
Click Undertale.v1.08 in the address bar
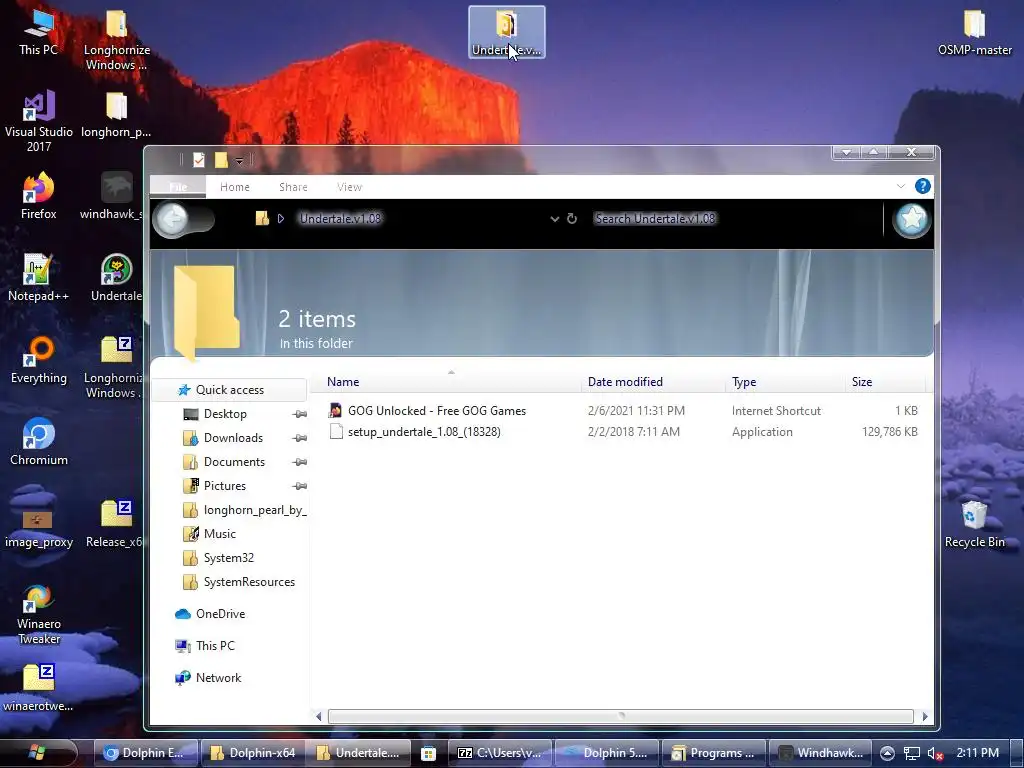(340, 219)
